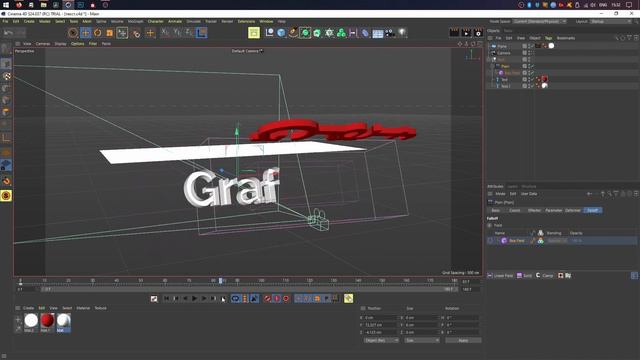Select the Box Field in Object Manager
Screen dimensions: 640x360
click(x=512, y=73)
